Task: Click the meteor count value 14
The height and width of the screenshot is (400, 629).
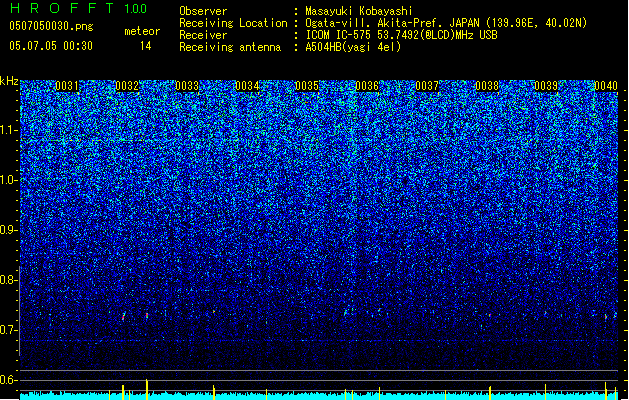Action: pyautogui.click(x=146, y=46)
